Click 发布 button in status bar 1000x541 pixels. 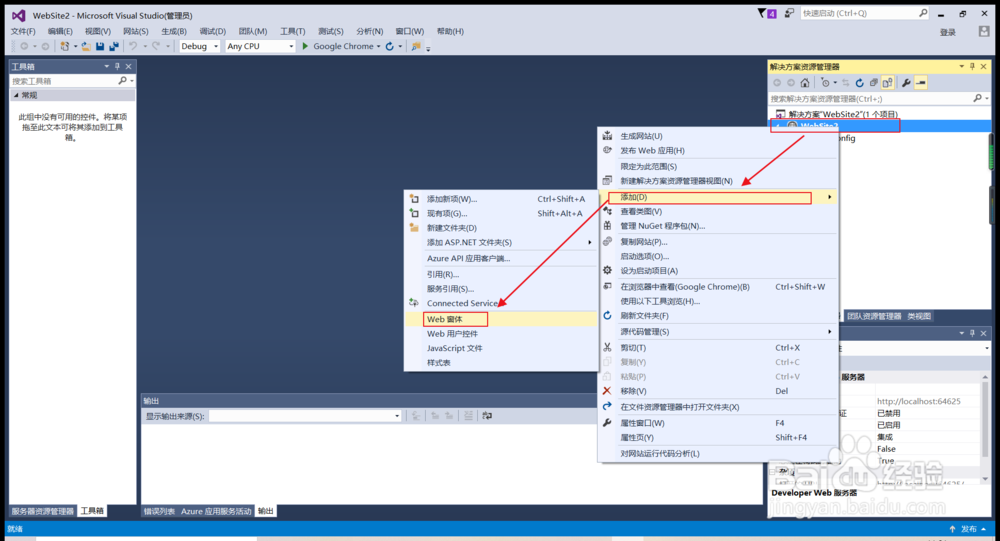click(969, 529)
